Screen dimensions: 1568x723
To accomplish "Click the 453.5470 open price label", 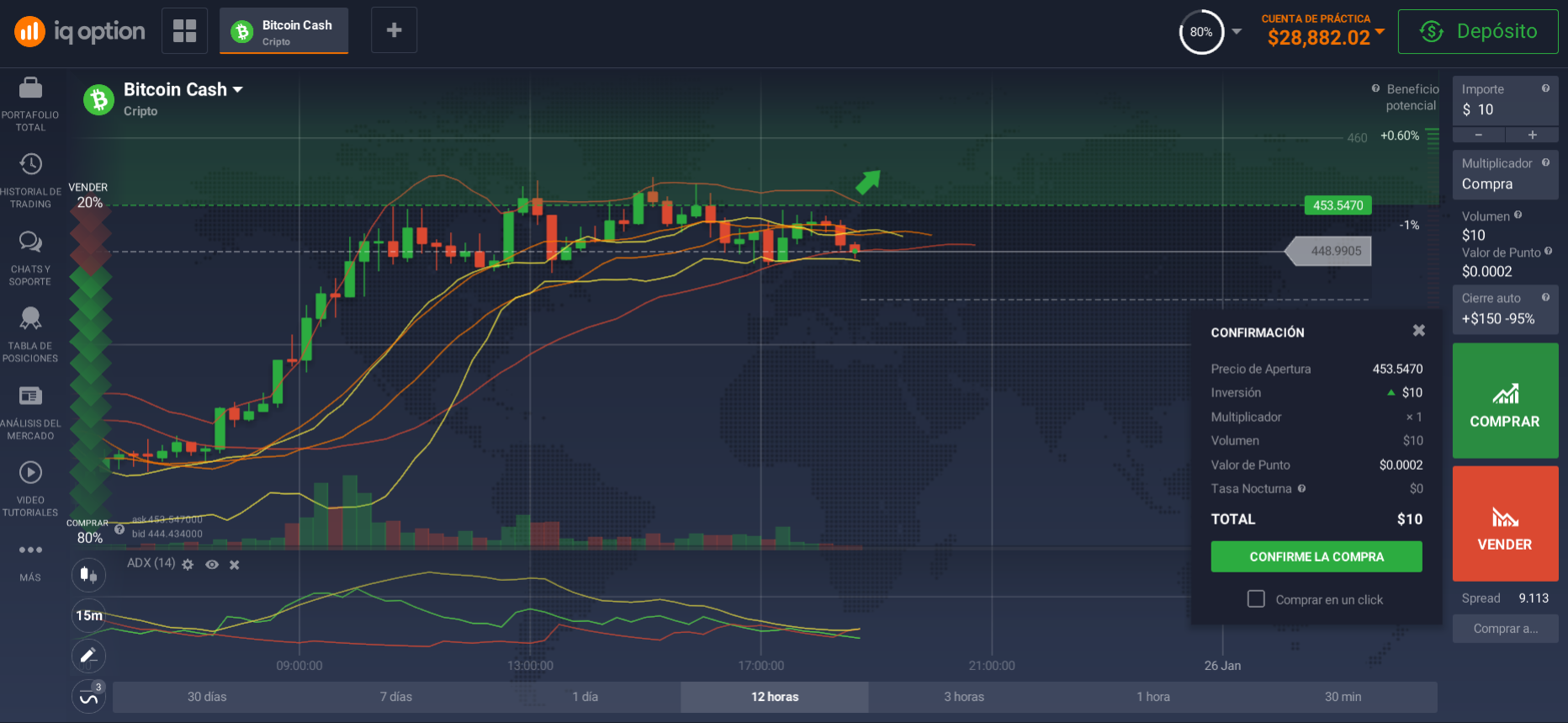I will (x=1338, y=205).
